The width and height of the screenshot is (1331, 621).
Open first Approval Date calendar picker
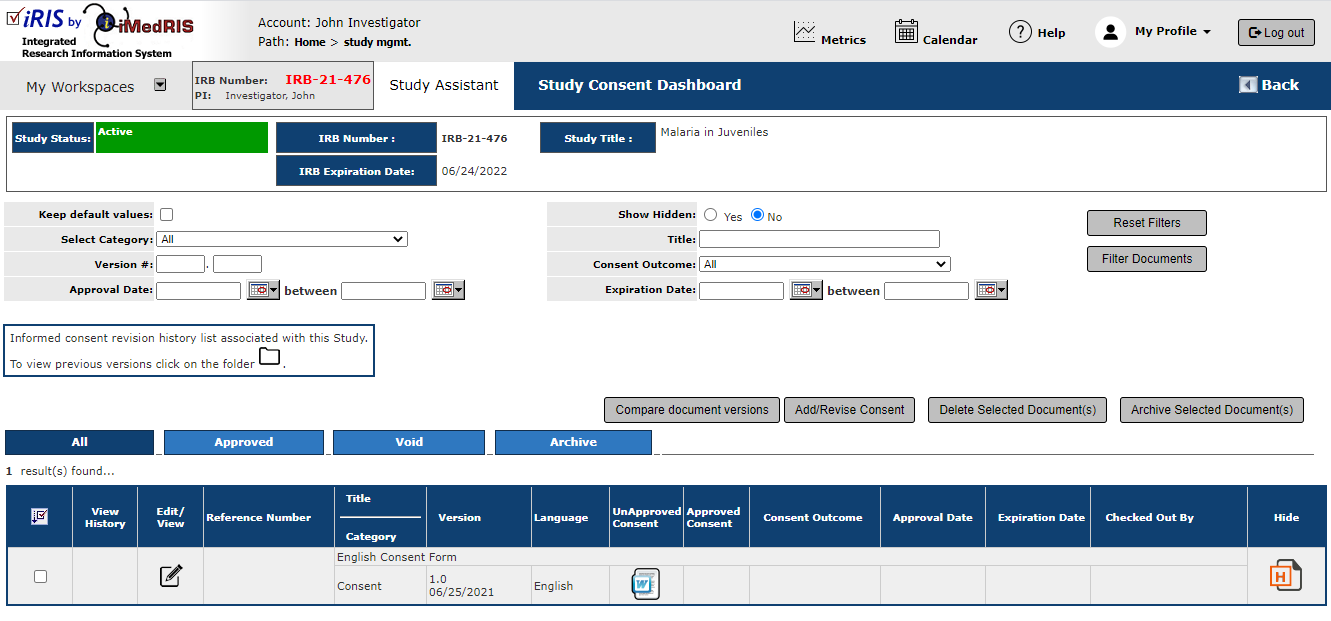pos(264,290)
